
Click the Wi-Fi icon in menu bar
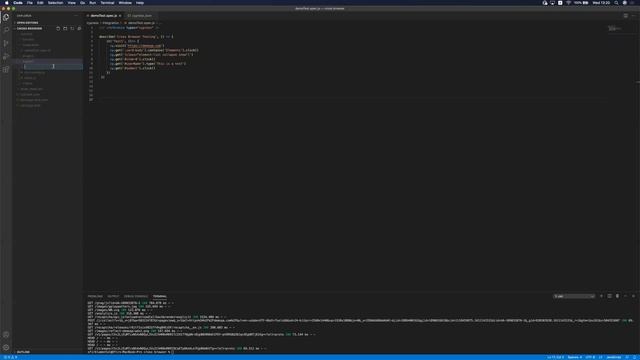pos(568,2)
